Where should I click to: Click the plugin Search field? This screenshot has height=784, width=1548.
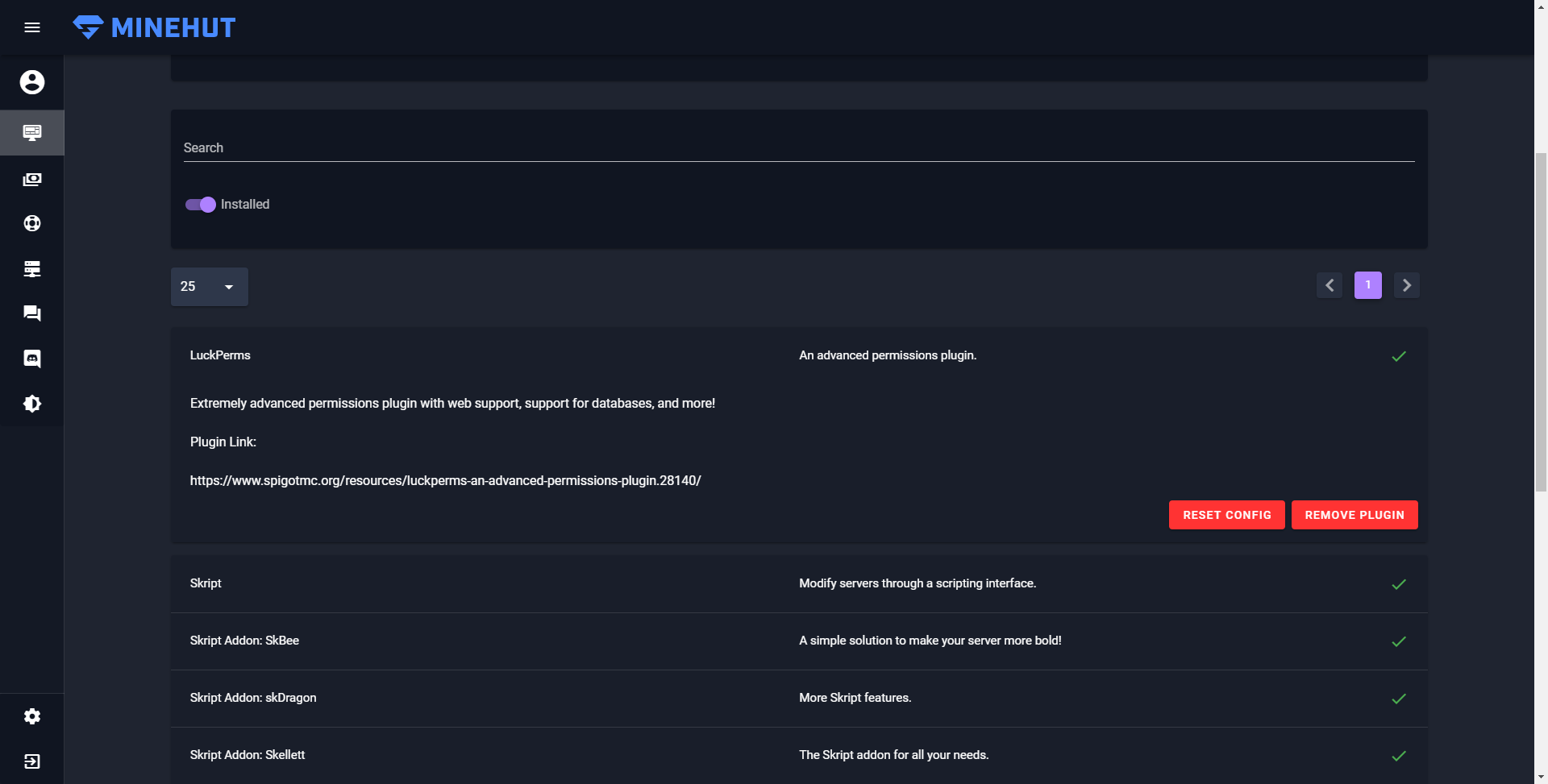point(799,148)
